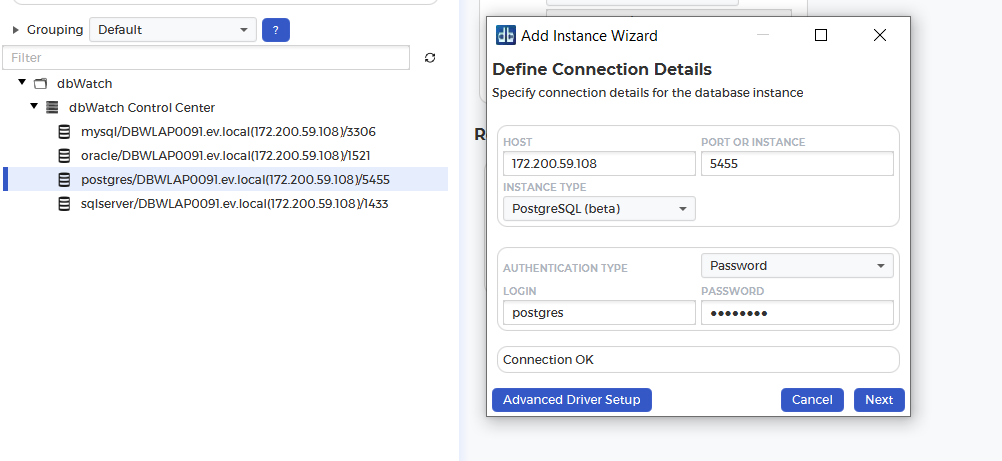Collapse the dbWatch Control Center node
This screenshot has width=1002, height=461.
click(34, 107)
